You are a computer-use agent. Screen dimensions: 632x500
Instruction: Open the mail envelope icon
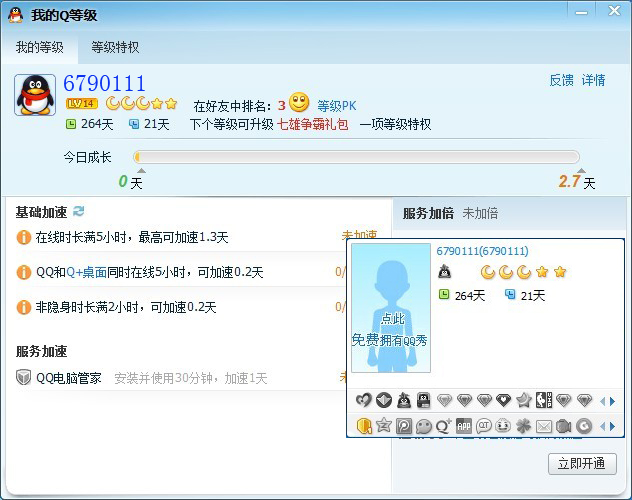[x=543, y=426]
